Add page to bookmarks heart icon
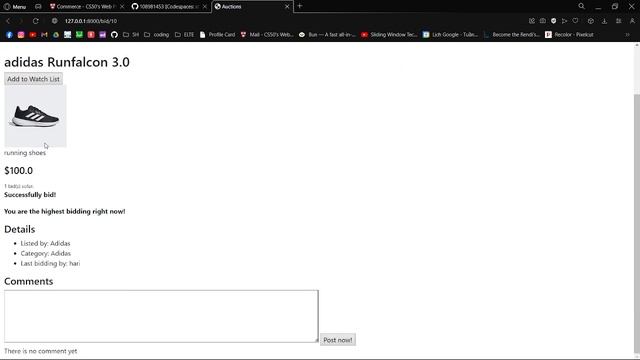This screenshot has width=640, height=360. 576,21
